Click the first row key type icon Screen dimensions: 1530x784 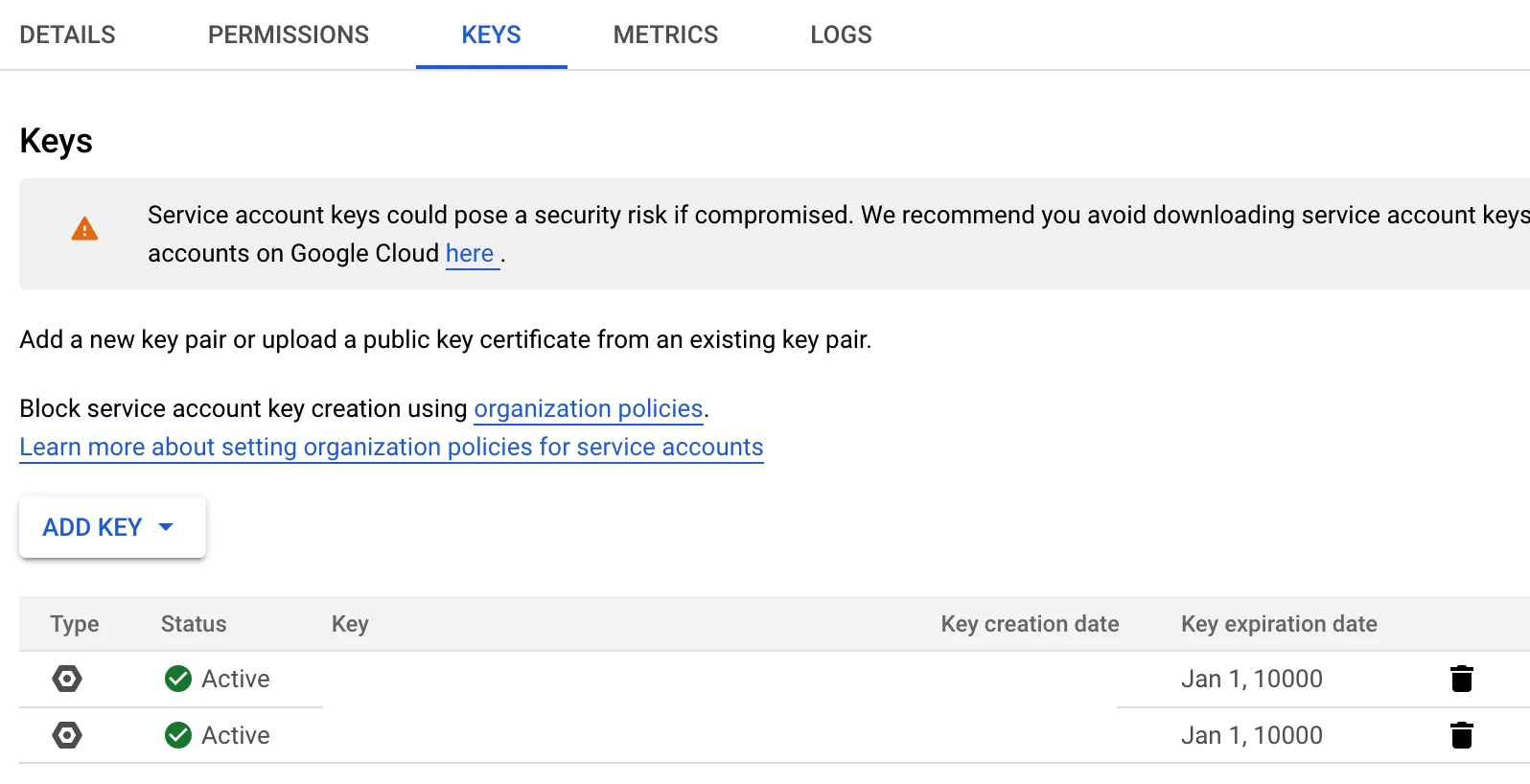(67, 679)
